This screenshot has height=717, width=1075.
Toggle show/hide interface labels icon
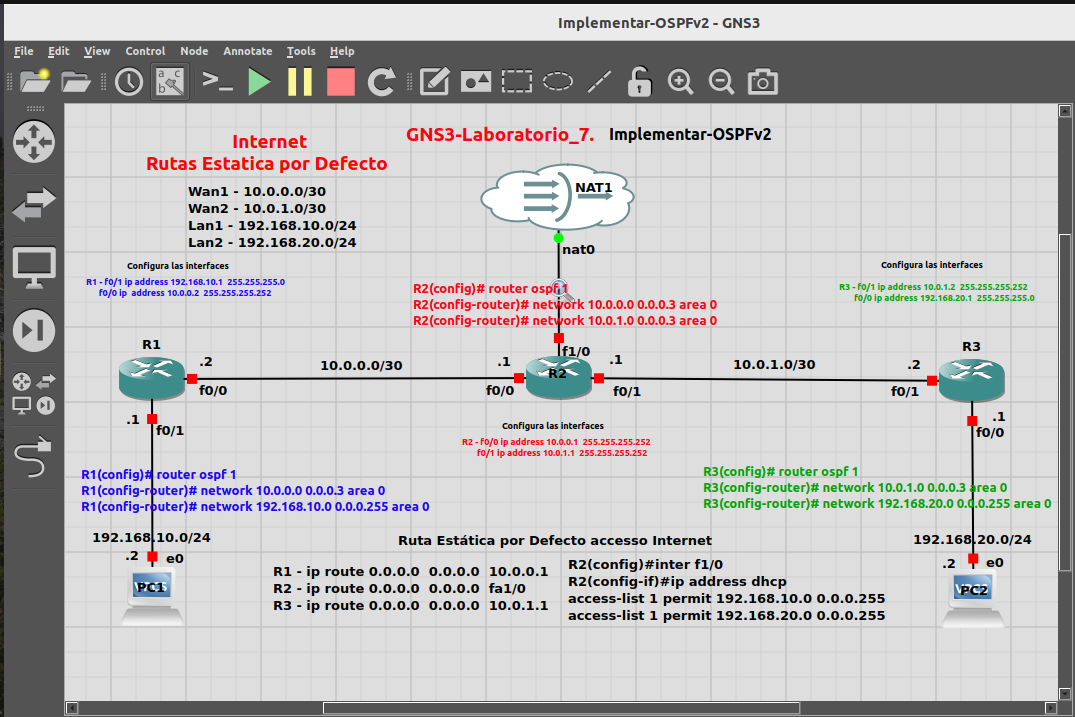(169, 82)
